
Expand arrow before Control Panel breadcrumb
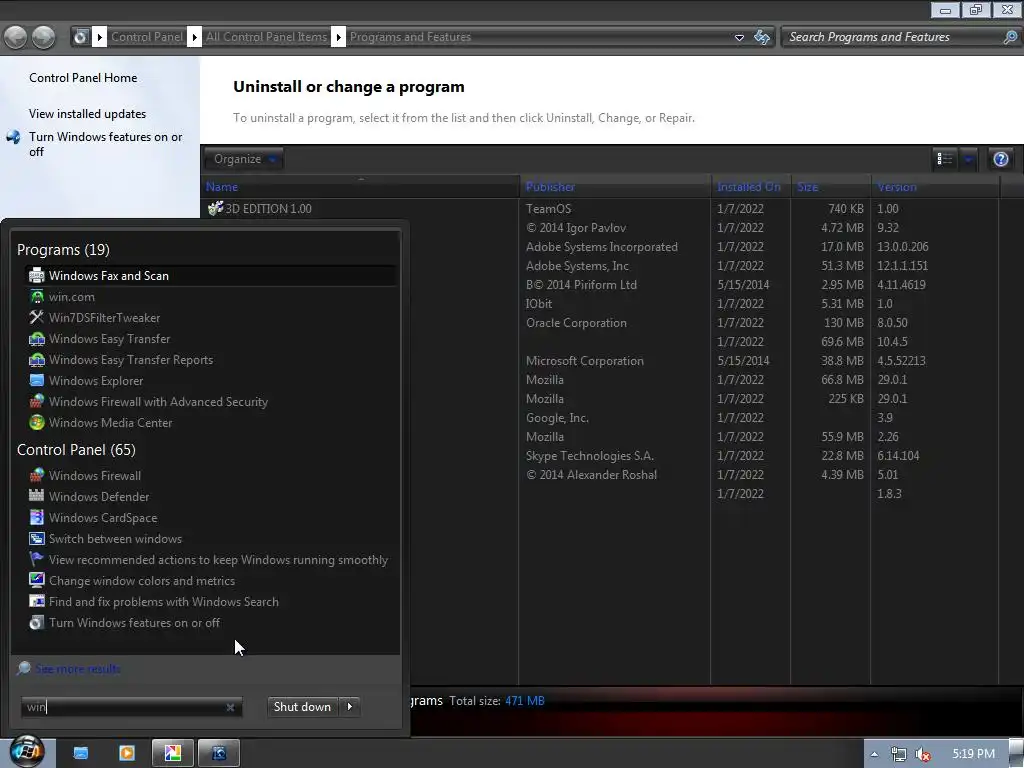(99, 37)
